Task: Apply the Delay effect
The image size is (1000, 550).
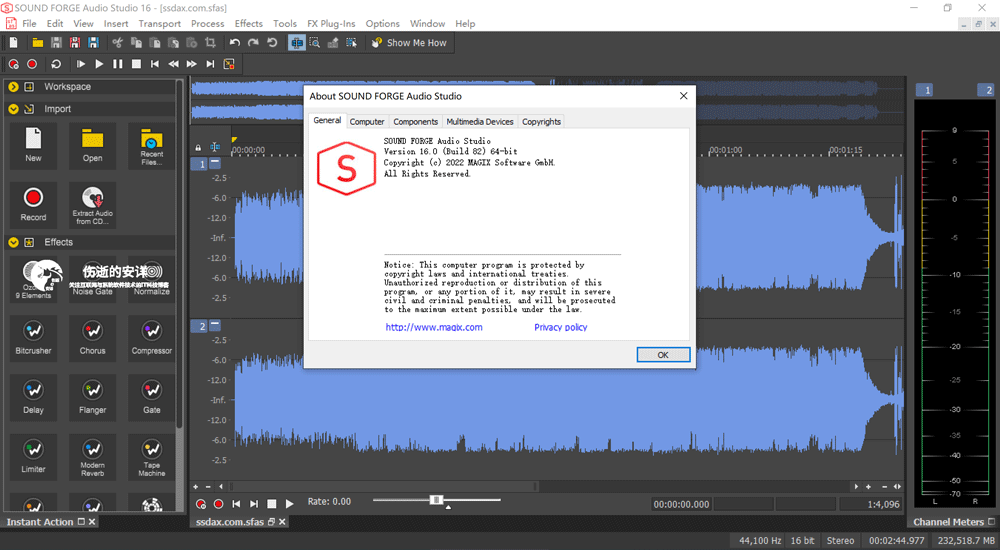Action: pos(33,398)
